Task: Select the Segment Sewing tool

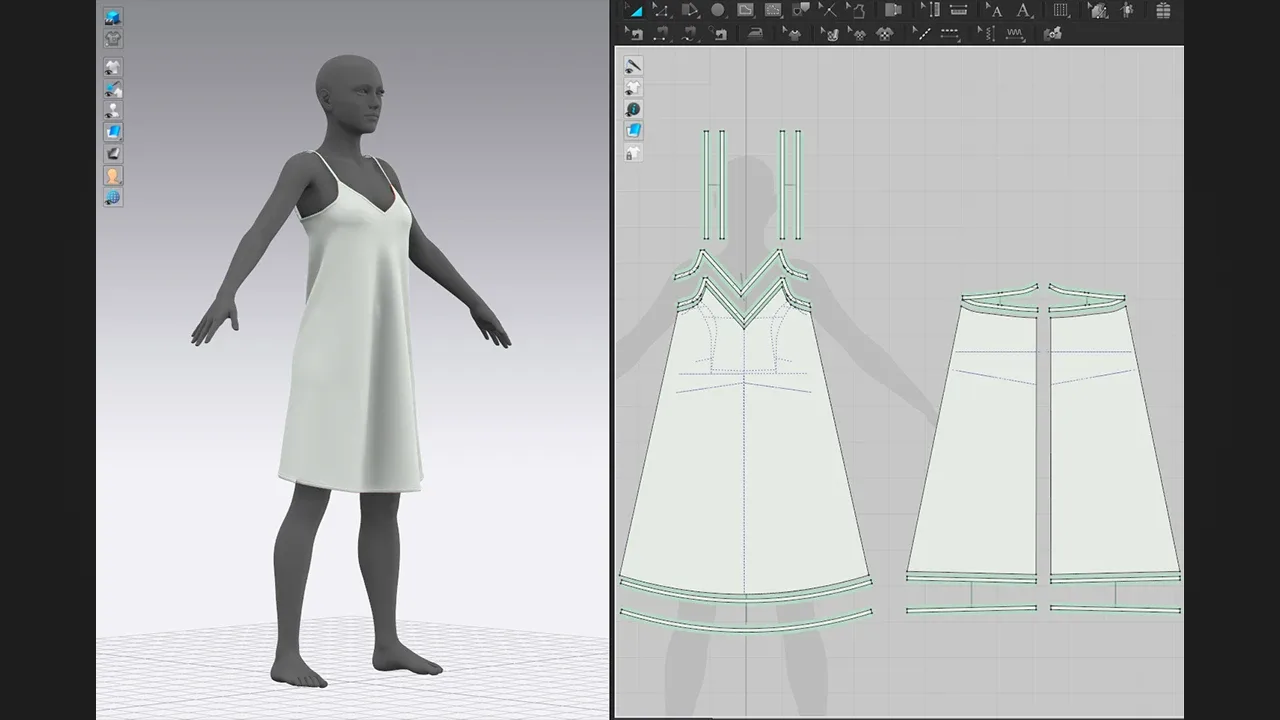Action: (661, 33)
